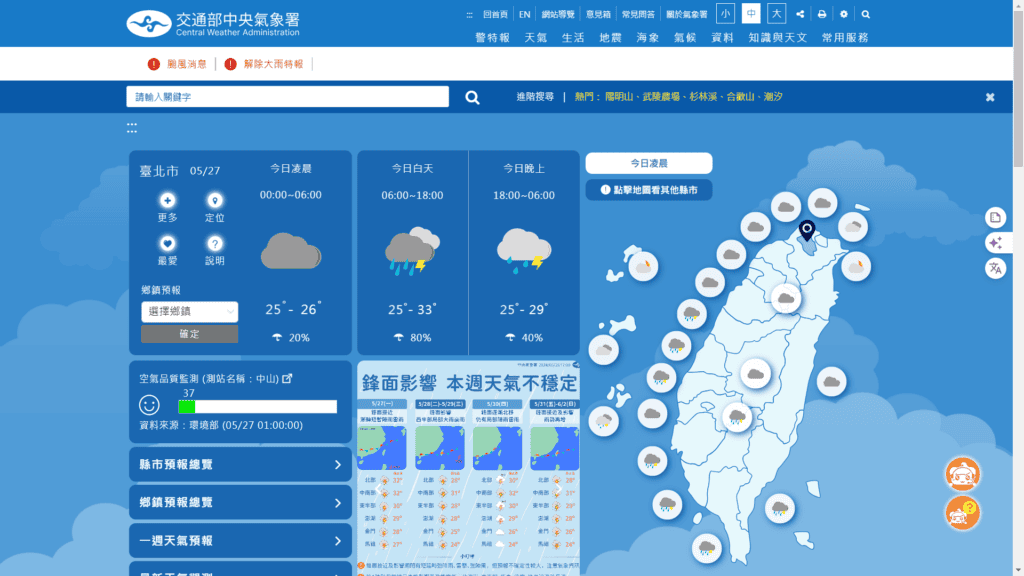Open 網站導覽 link
Image resolution: width=1024 pixels, height=576 pixels.
click(558, 14)
